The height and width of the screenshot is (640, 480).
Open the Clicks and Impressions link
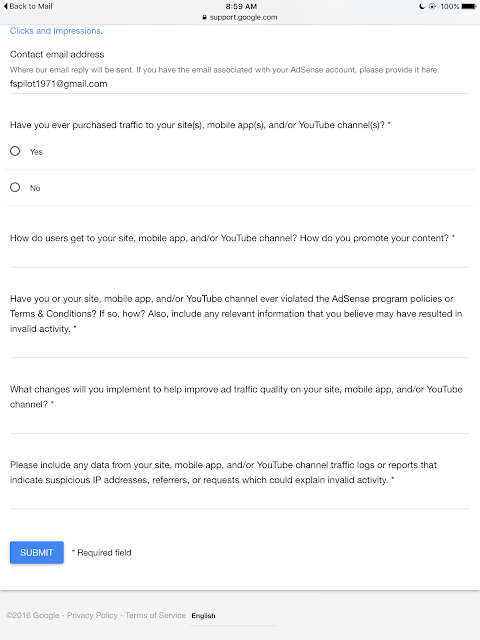pos(56,31)
